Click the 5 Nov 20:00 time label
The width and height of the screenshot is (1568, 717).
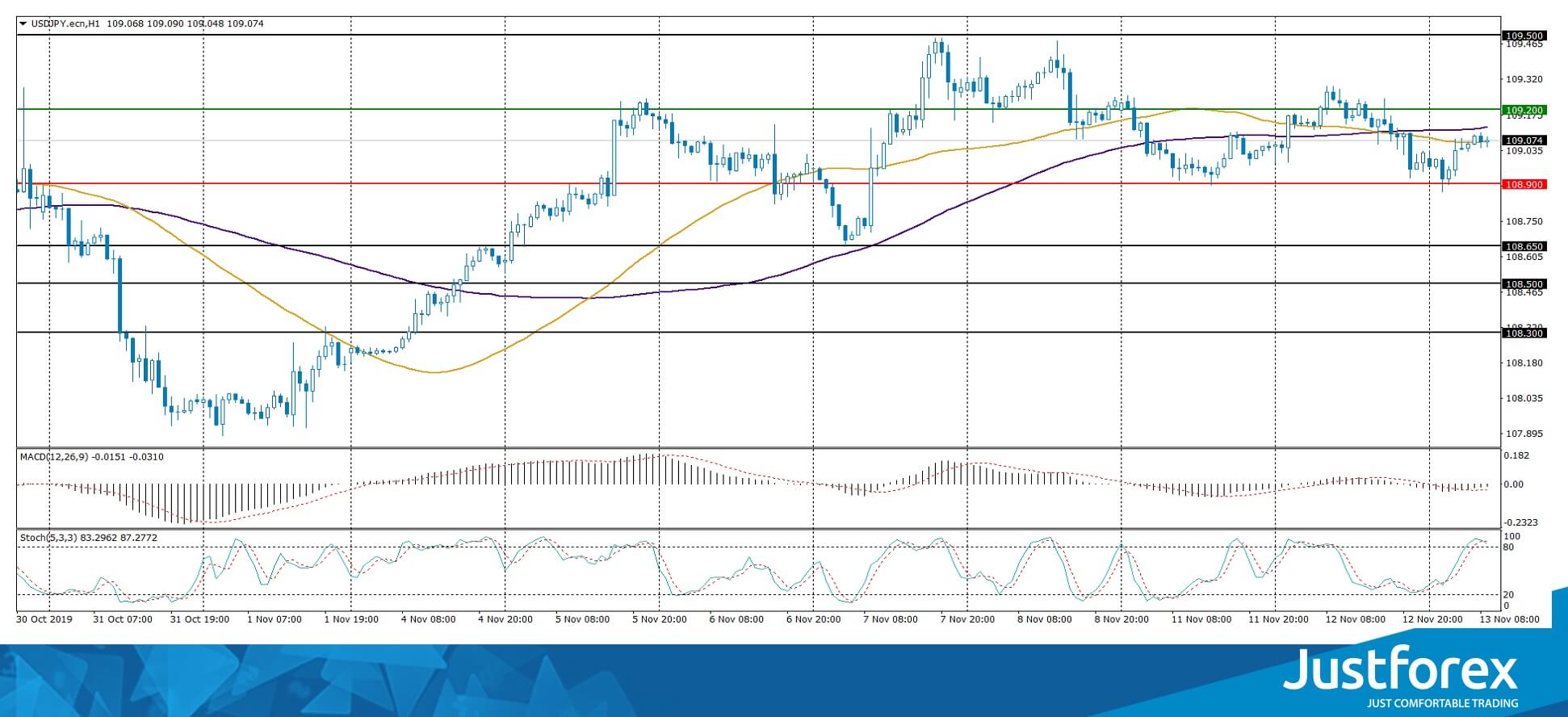click(659, 620)
